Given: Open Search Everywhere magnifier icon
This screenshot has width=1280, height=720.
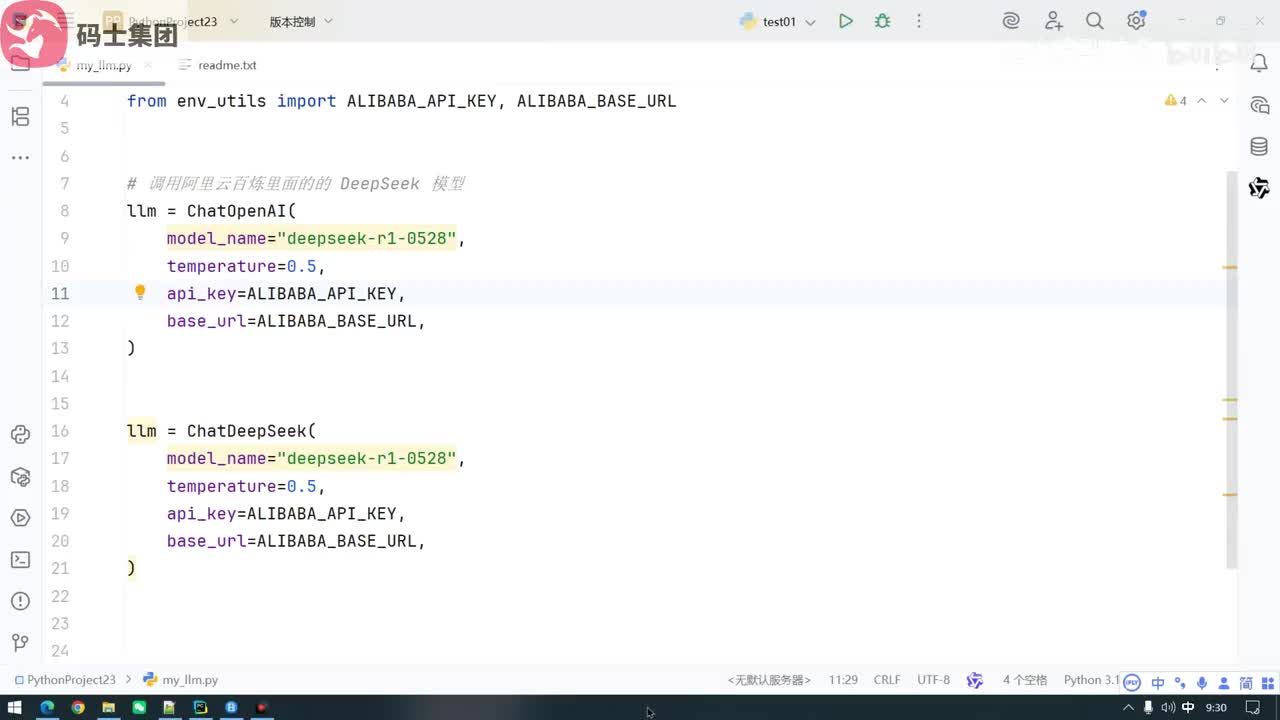Looking at the screenshot, I should pyautogui.click(x=1095, y=21).
